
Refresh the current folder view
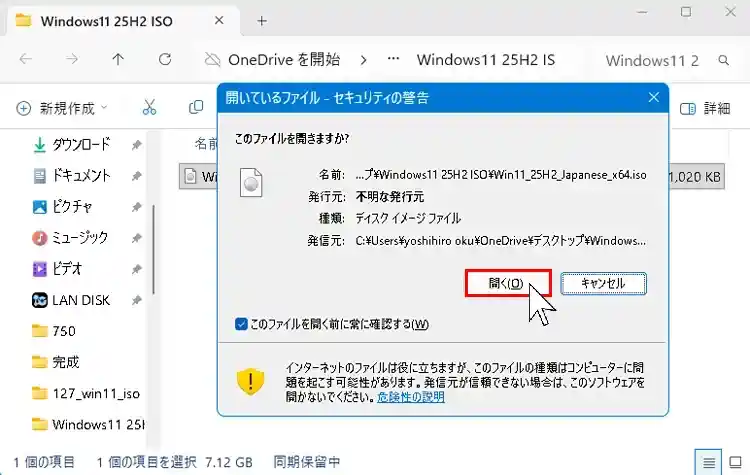pyautogui.click(x=165, y=59)
